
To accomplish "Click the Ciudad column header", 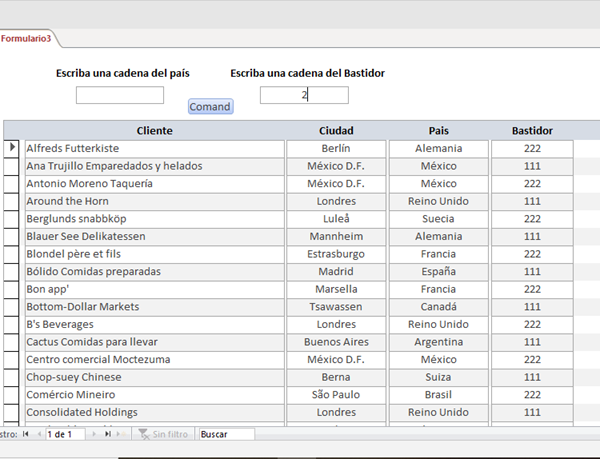I will [336, 130].
